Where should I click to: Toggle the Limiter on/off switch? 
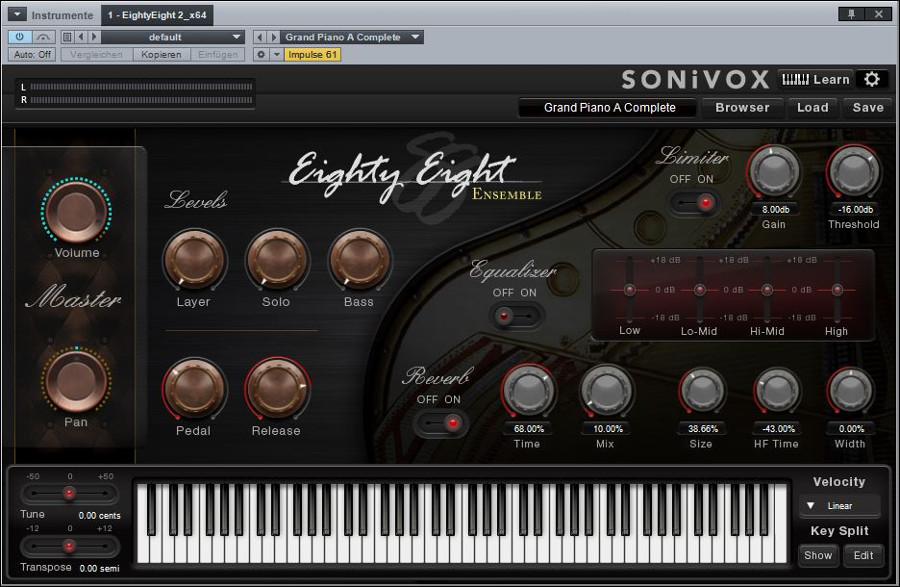[x=693, y=203]
